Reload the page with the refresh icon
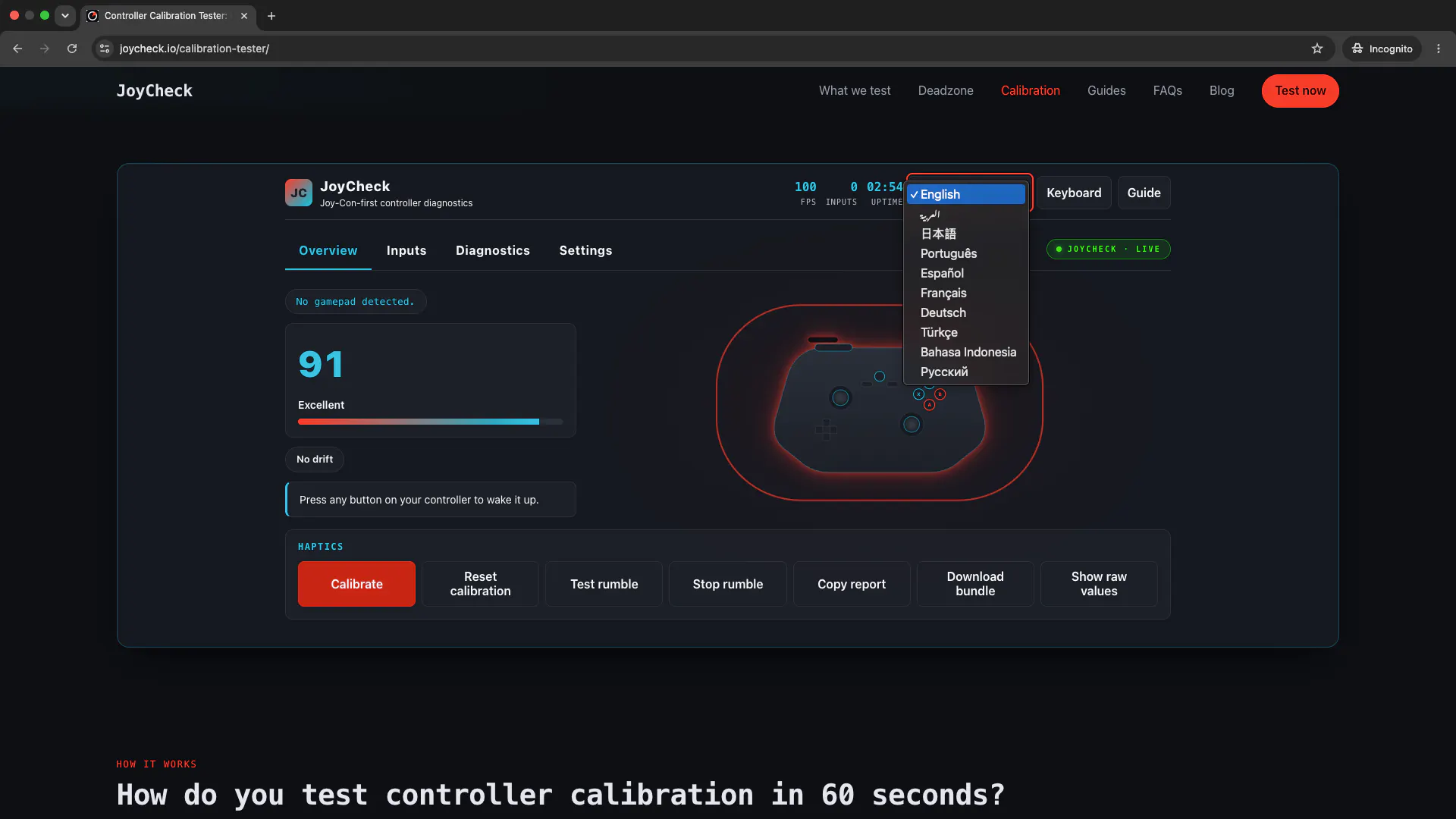1456x819 pixels. [x=72, y=49]
